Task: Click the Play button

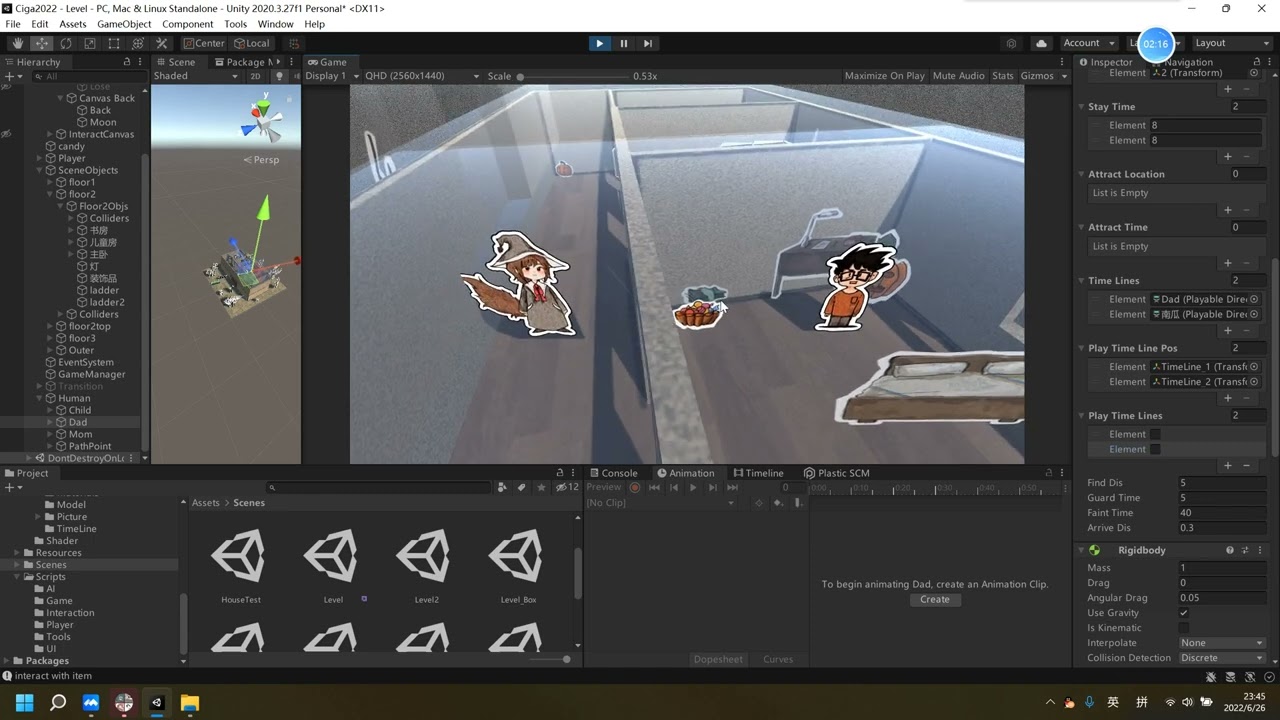Action: coord(599,43)
